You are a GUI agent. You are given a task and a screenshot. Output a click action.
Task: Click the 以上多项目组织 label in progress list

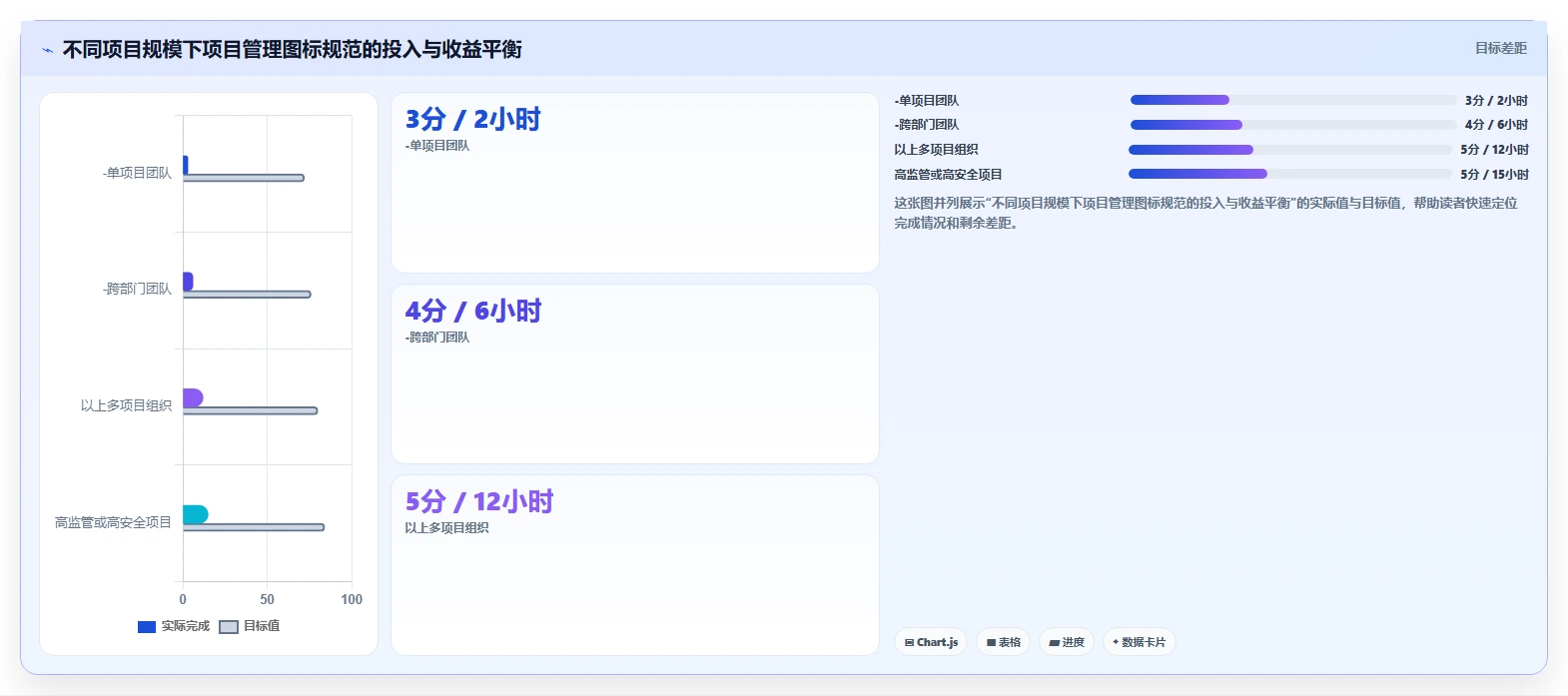[x=936, y=150]
